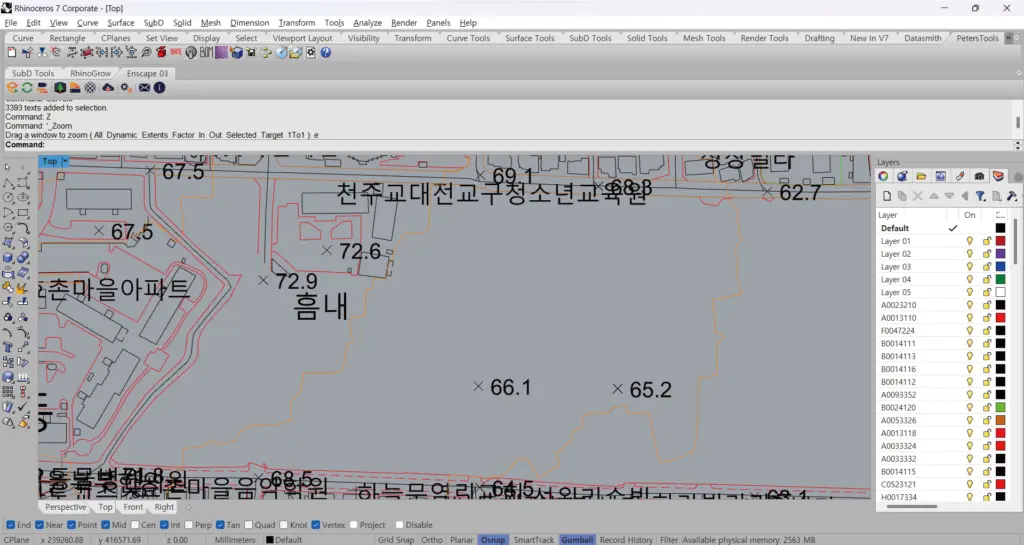Open the Layers panel stacked-layers tab icon
Viewport: 1024px width, 545px height.
click(x=998, y=176)
